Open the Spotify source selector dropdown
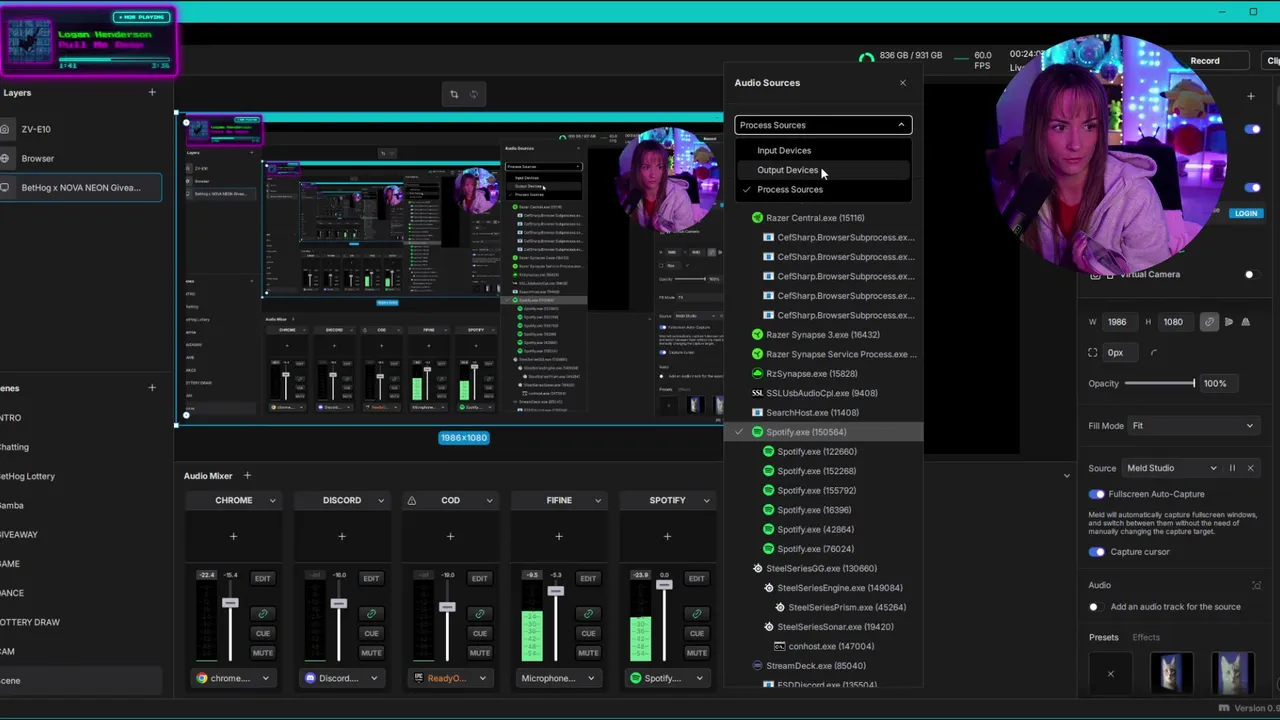 pyautogui.click(x=667, y=678)
